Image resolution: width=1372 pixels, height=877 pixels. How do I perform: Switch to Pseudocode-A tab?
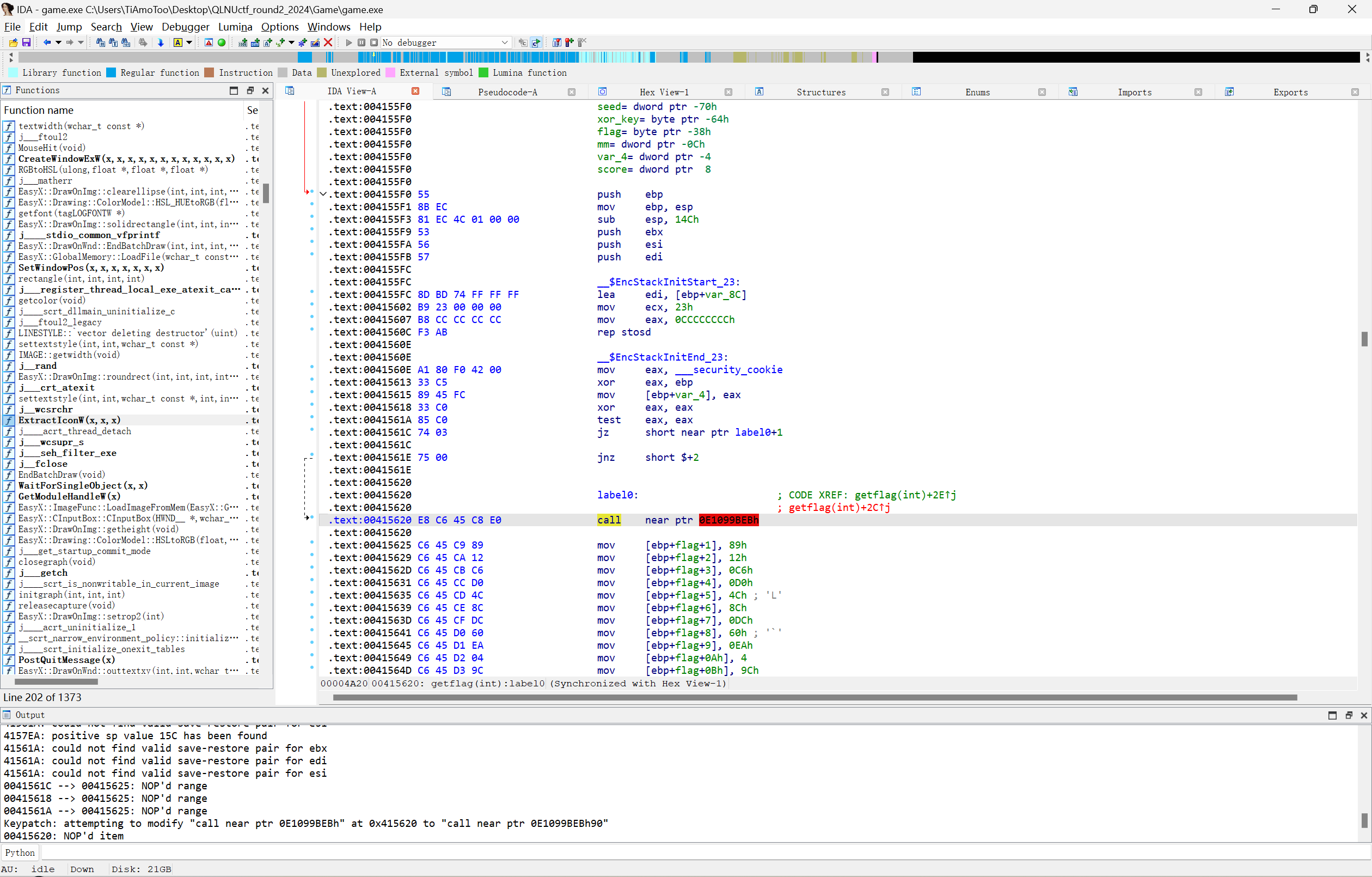click(506, 90)
